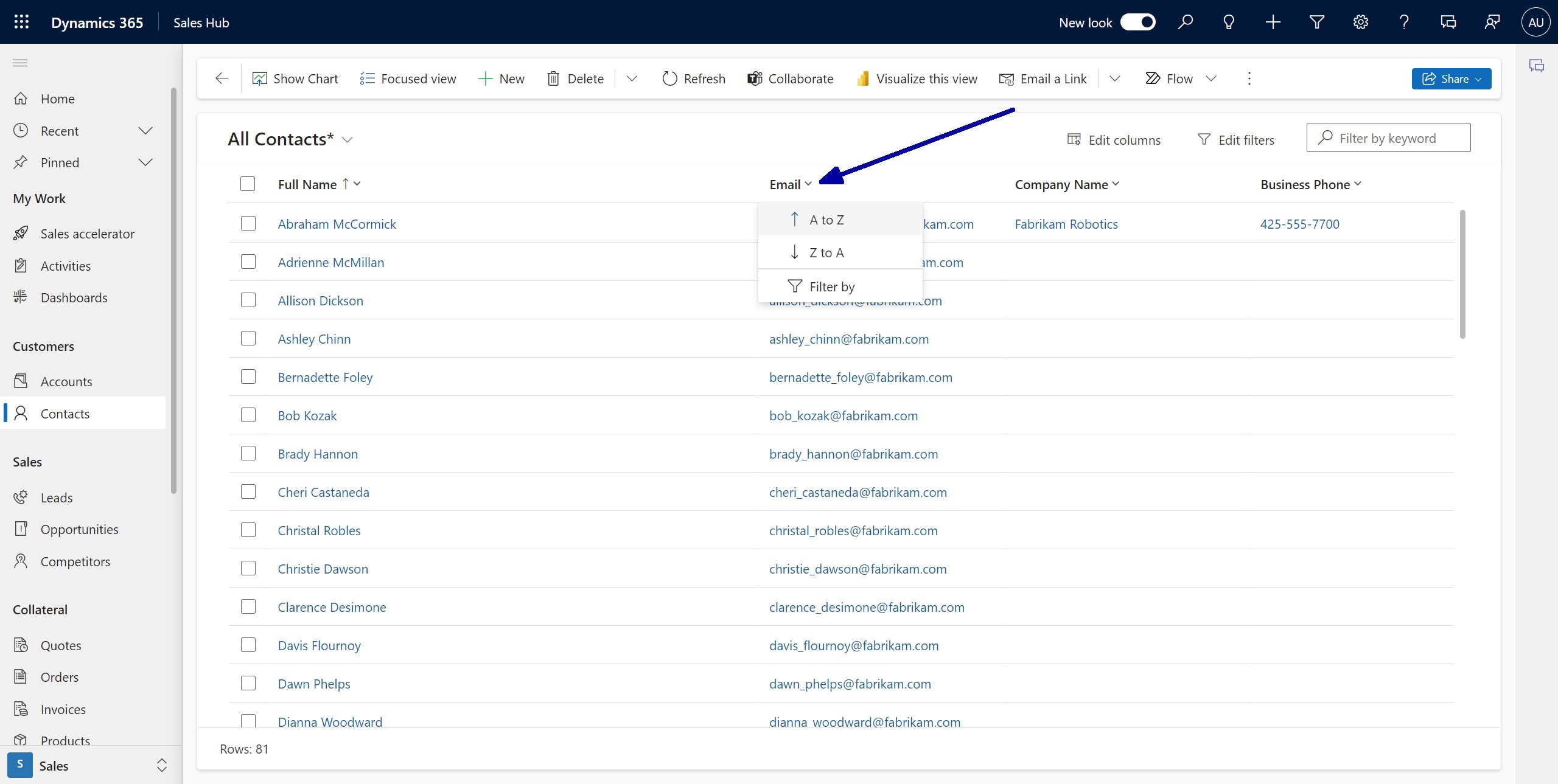Click the Delete trash button
Viewport: 1558px width, 784px height.
point(575,78)
